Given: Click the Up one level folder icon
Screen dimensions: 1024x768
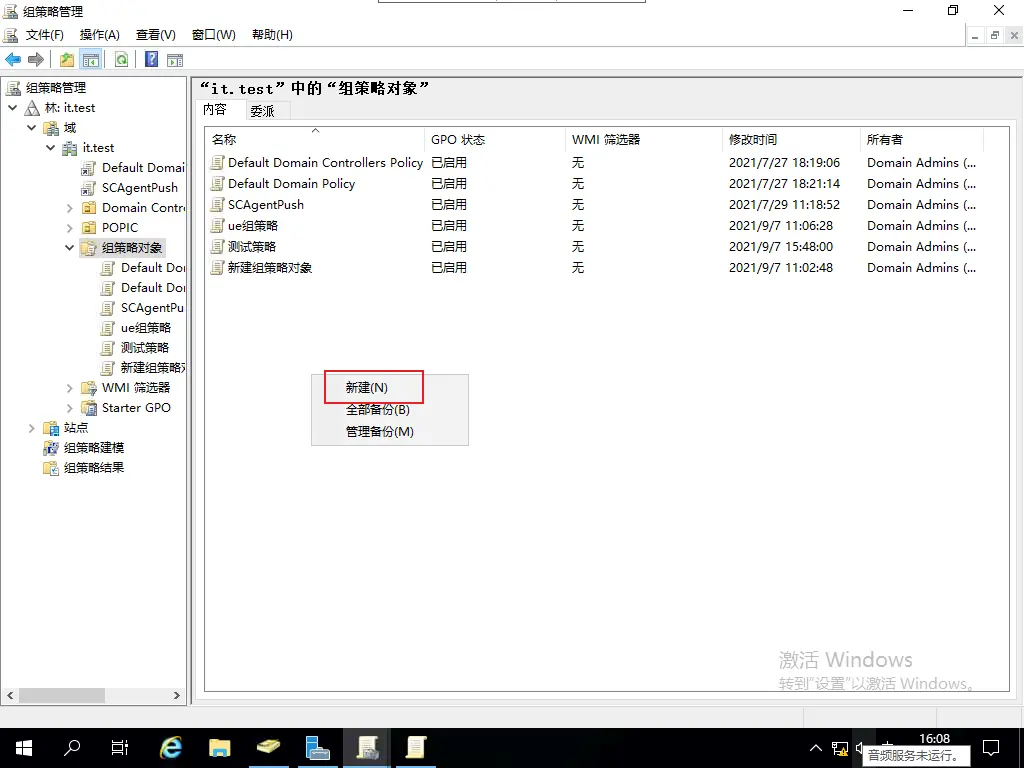Looking at the screenshot, I should click(x=67, y=60).
